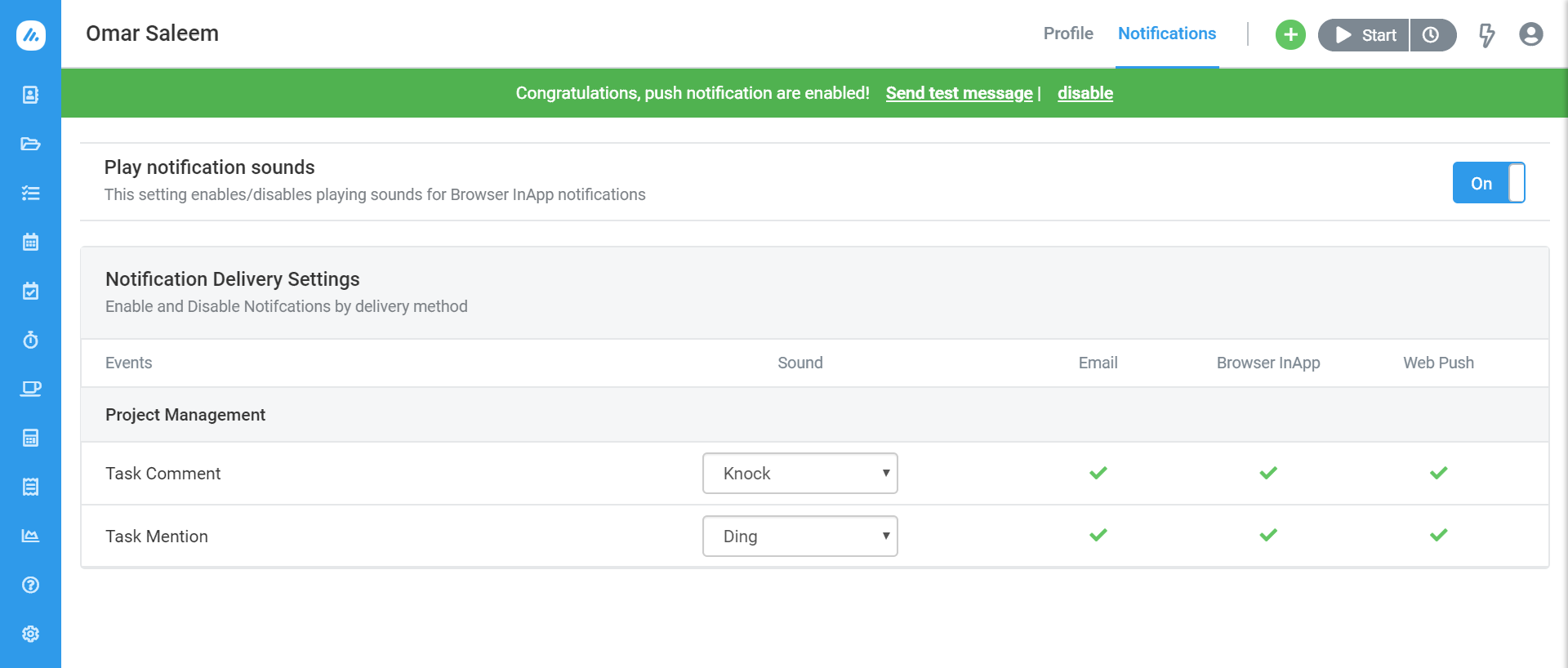Select the Notifications tab
This screenshot has height=668, width=1568.
click(1167, 33)
